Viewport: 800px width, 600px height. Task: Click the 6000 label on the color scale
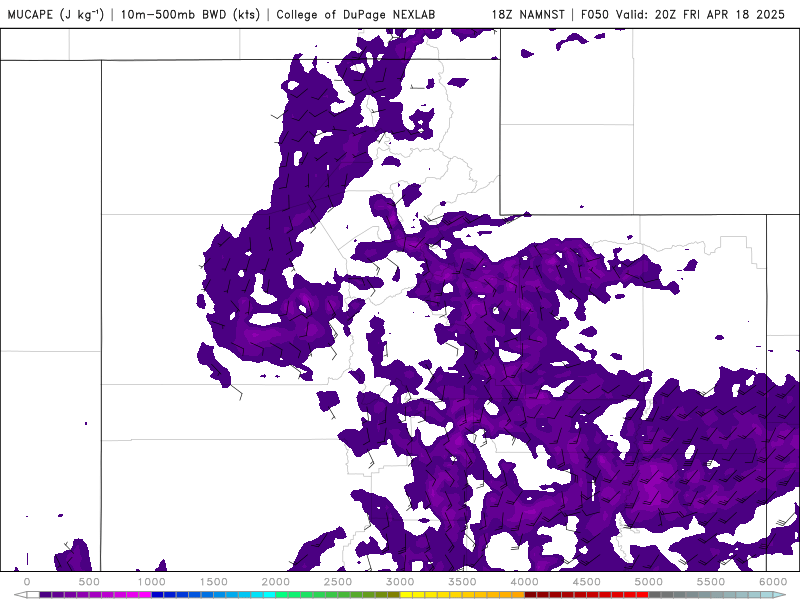click(773, 582)
